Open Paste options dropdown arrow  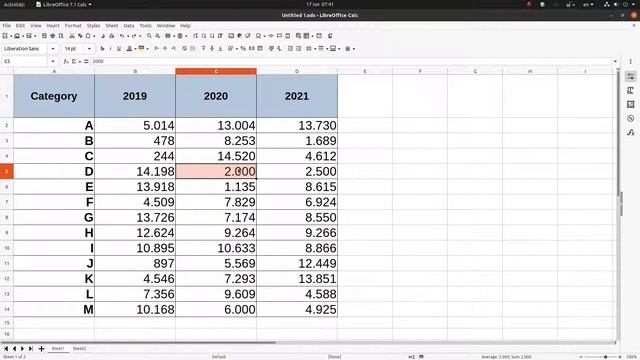[94, 36]
